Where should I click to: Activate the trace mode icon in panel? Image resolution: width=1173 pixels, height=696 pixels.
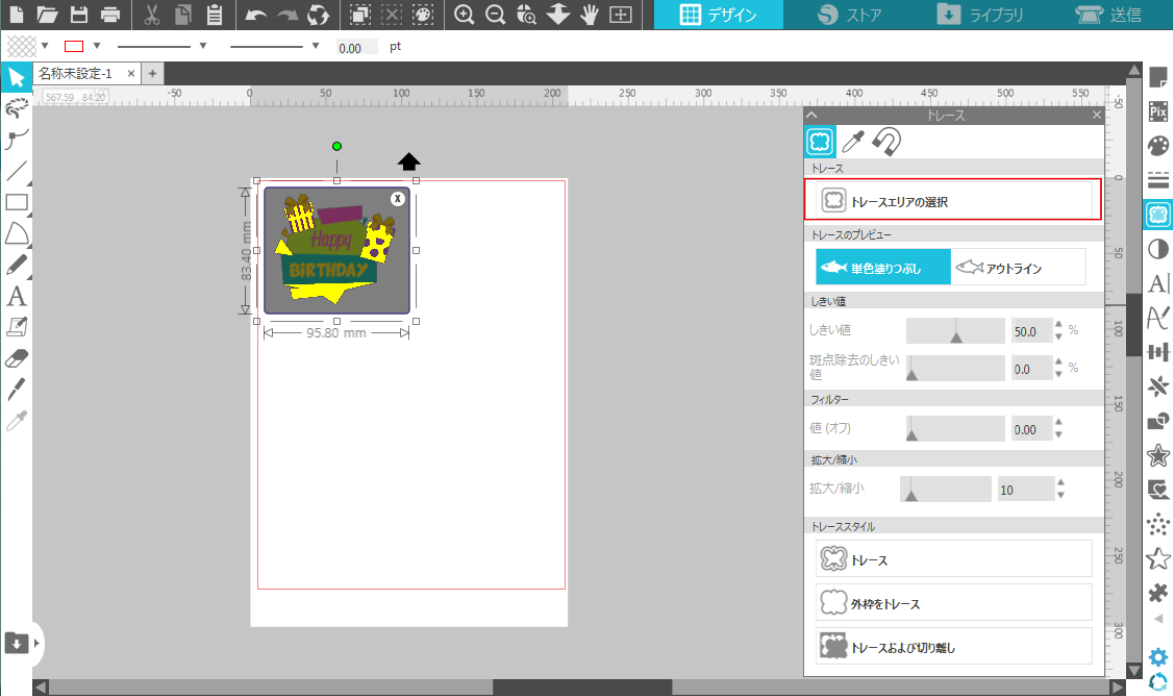click(820, 141)
